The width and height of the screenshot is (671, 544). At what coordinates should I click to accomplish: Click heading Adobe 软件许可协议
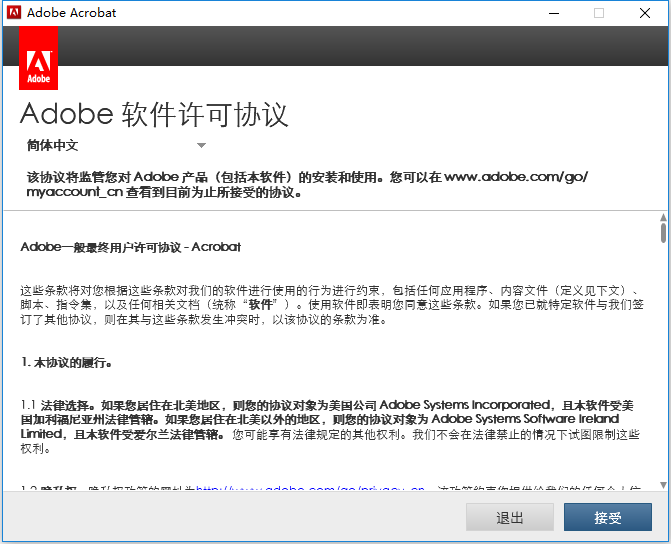[x=154, y=114]
